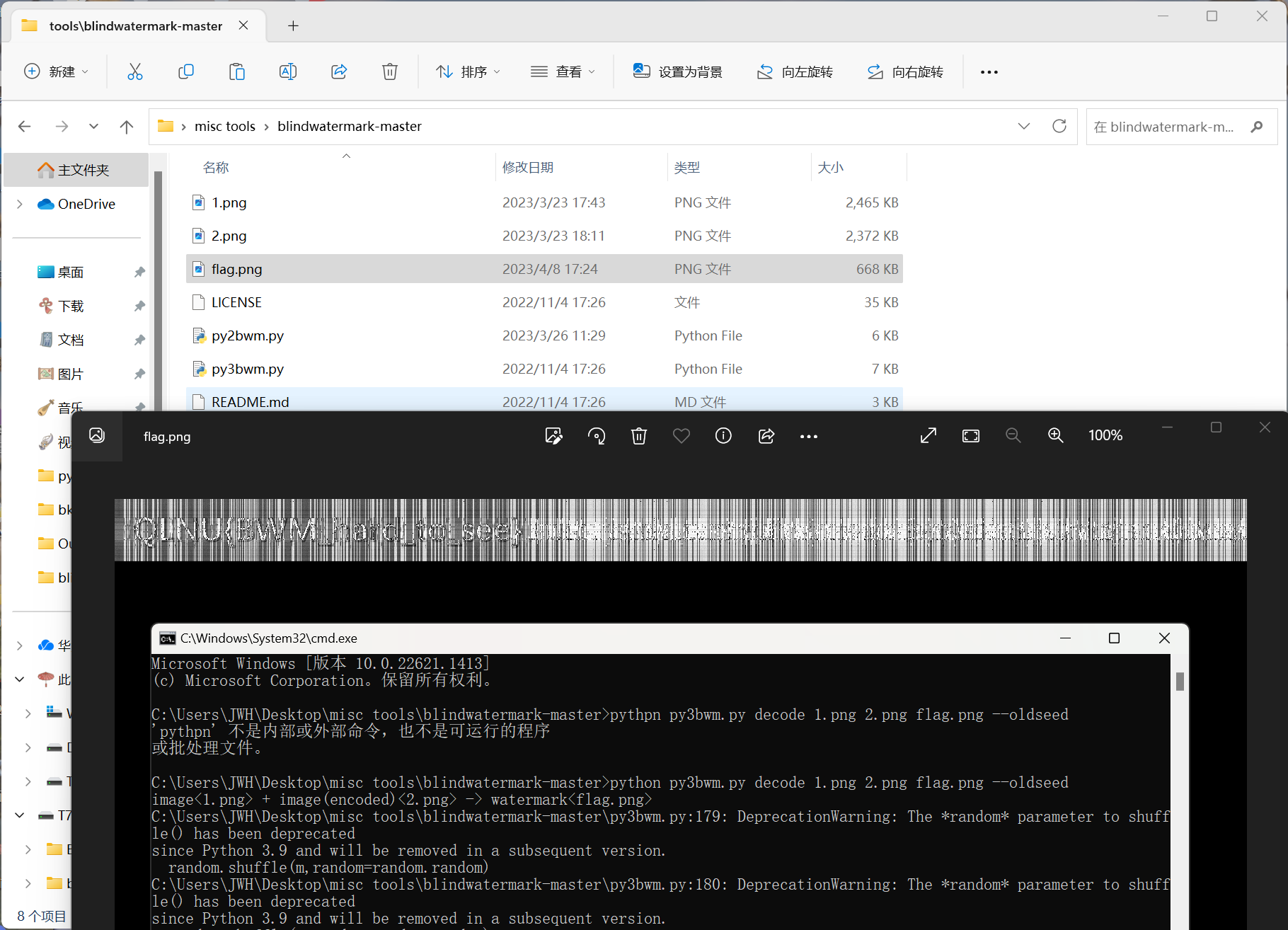
Task: Rotate the image in Photos viewer
Action: click(597, 436)
